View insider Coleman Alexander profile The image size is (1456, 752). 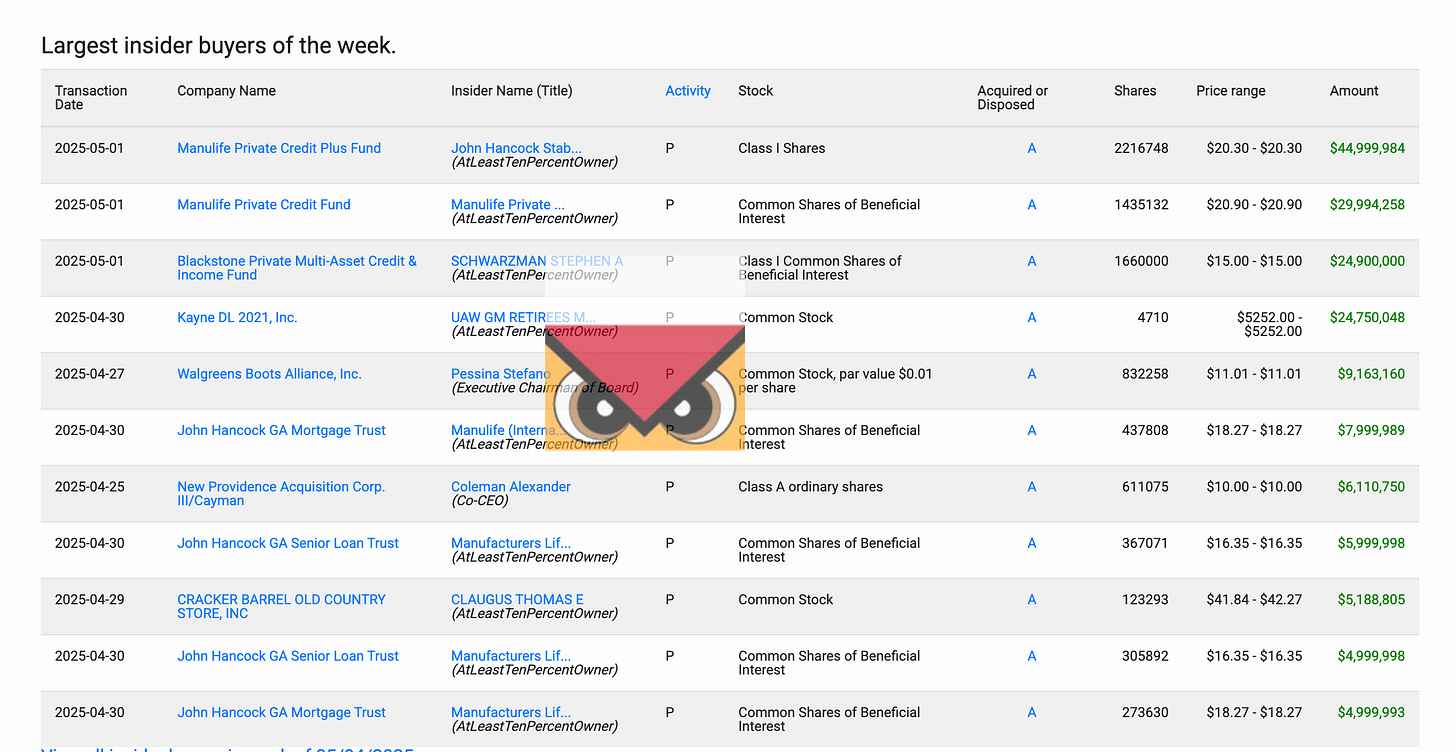coord(511,487)
